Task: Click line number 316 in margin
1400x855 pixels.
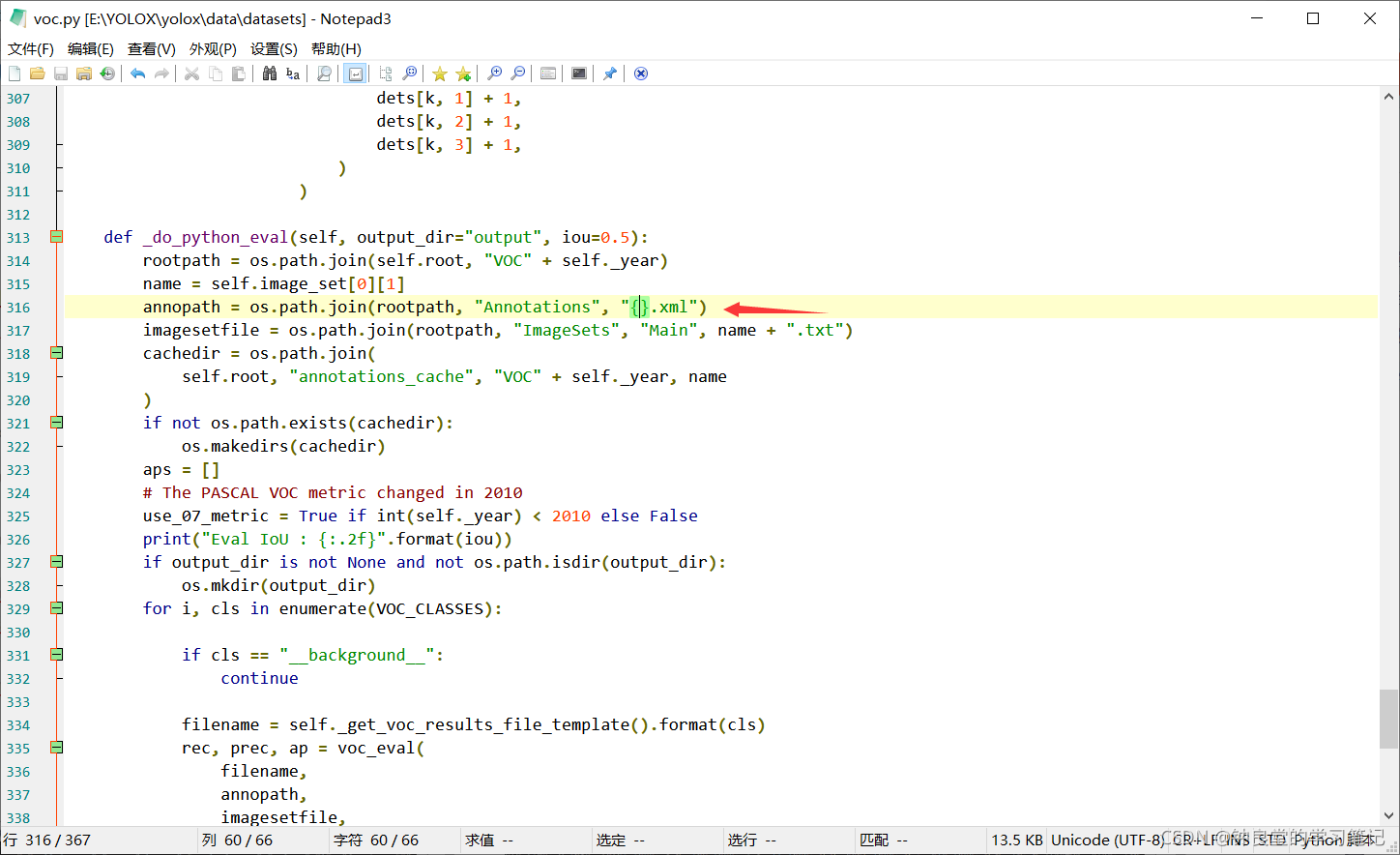Action: click(x=18, y=308)
